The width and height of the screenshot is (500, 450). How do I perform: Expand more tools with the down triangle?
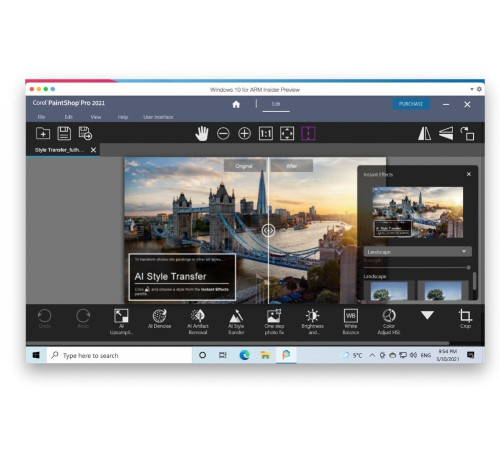click(427, 315)
